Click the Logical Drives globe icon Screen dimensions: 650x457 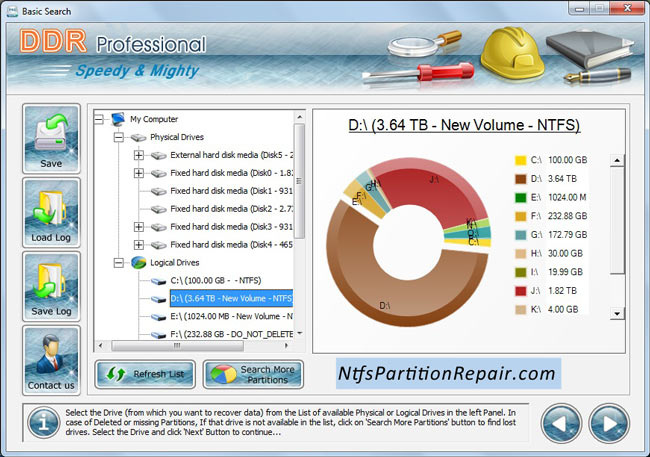[x=138, y=263]
